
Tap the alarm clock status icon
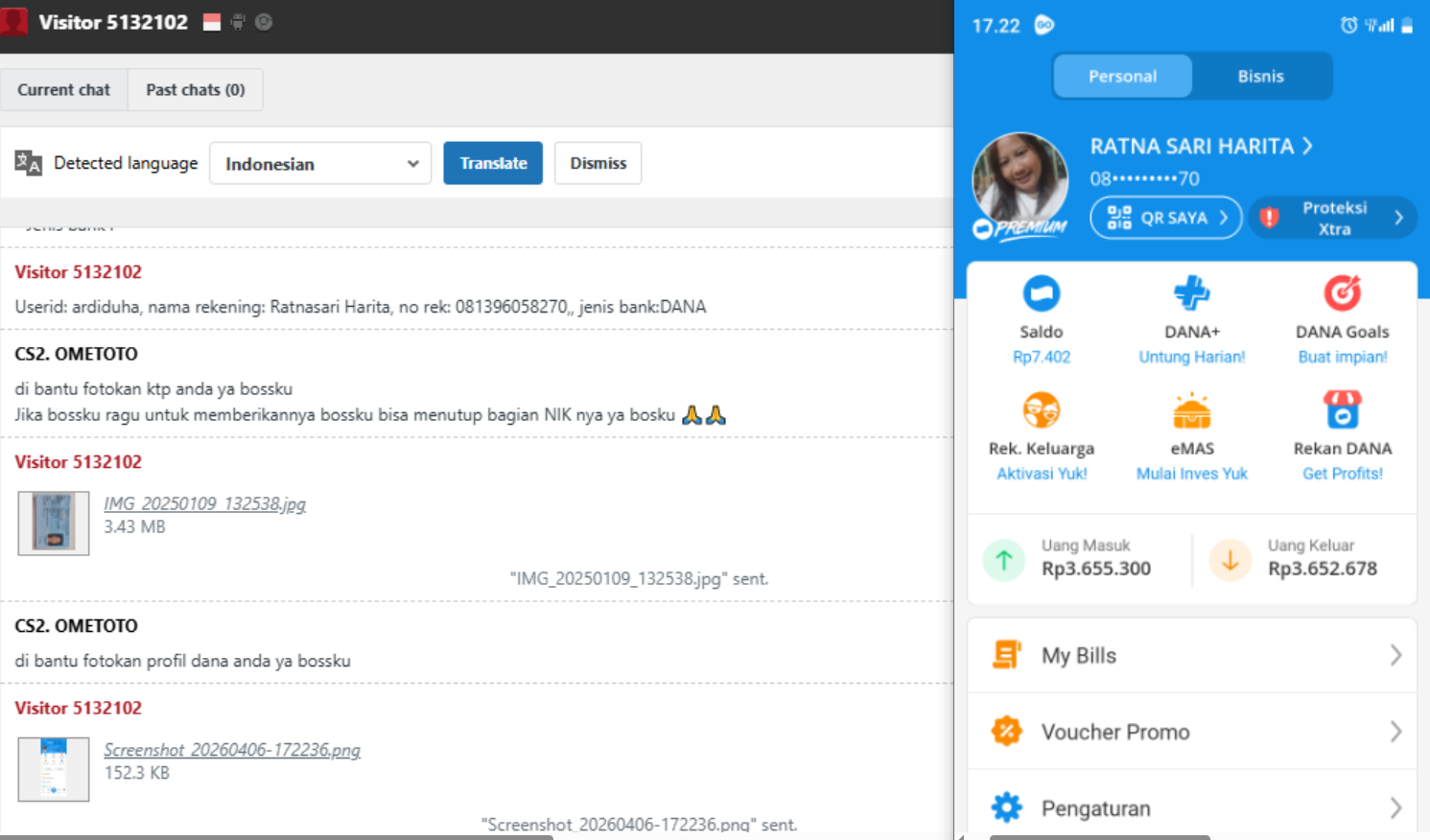(x=1348, y=26)
